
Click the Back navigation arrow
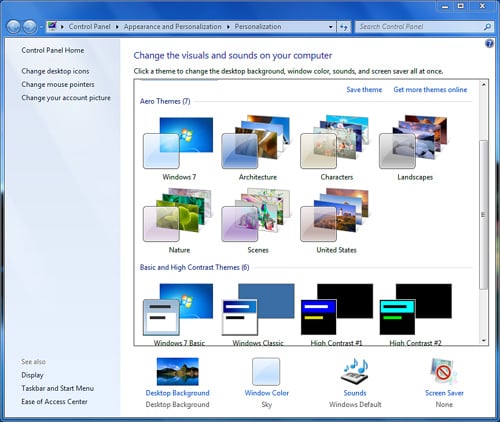click(14, 27)
